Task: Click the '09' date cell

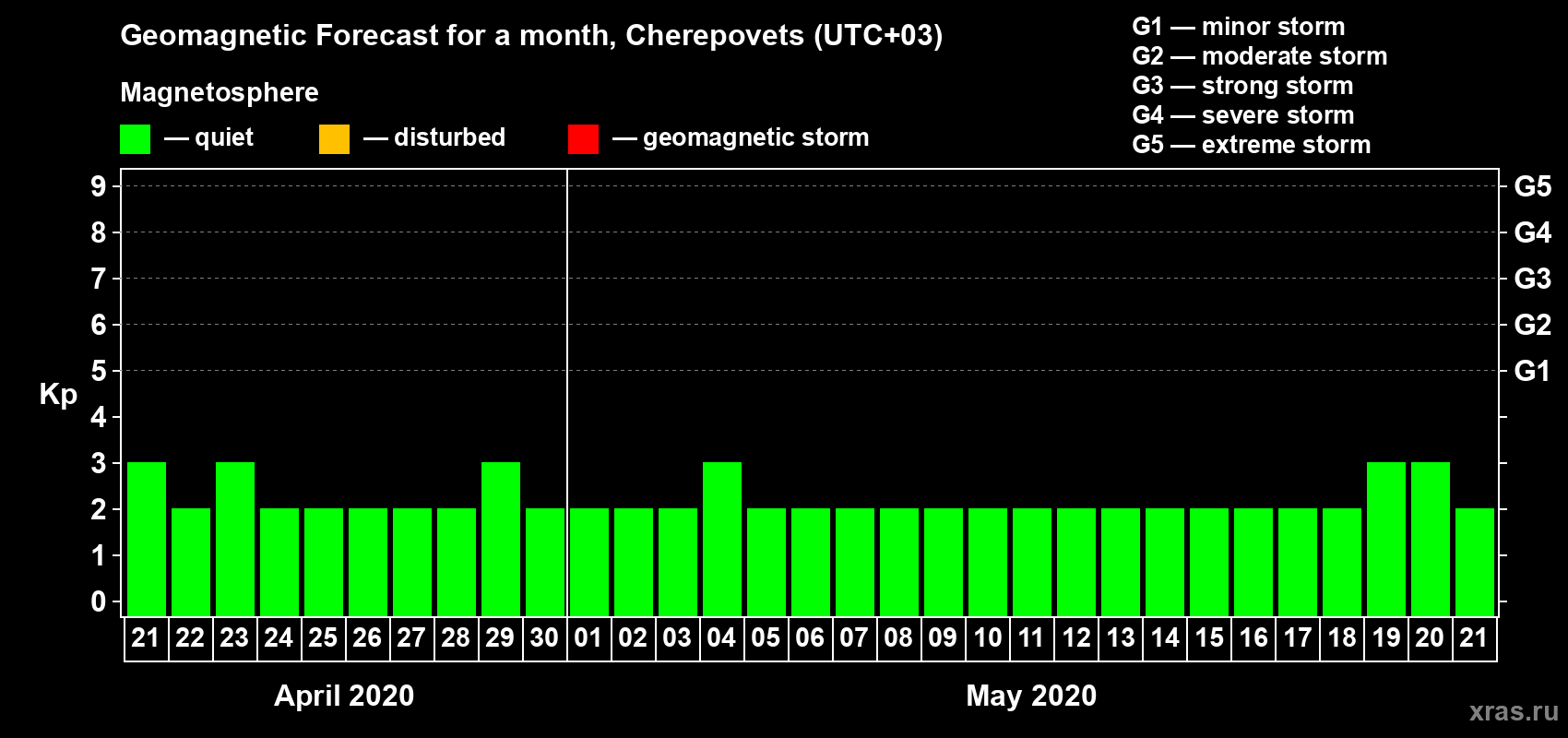Action: tap(944, 638)
